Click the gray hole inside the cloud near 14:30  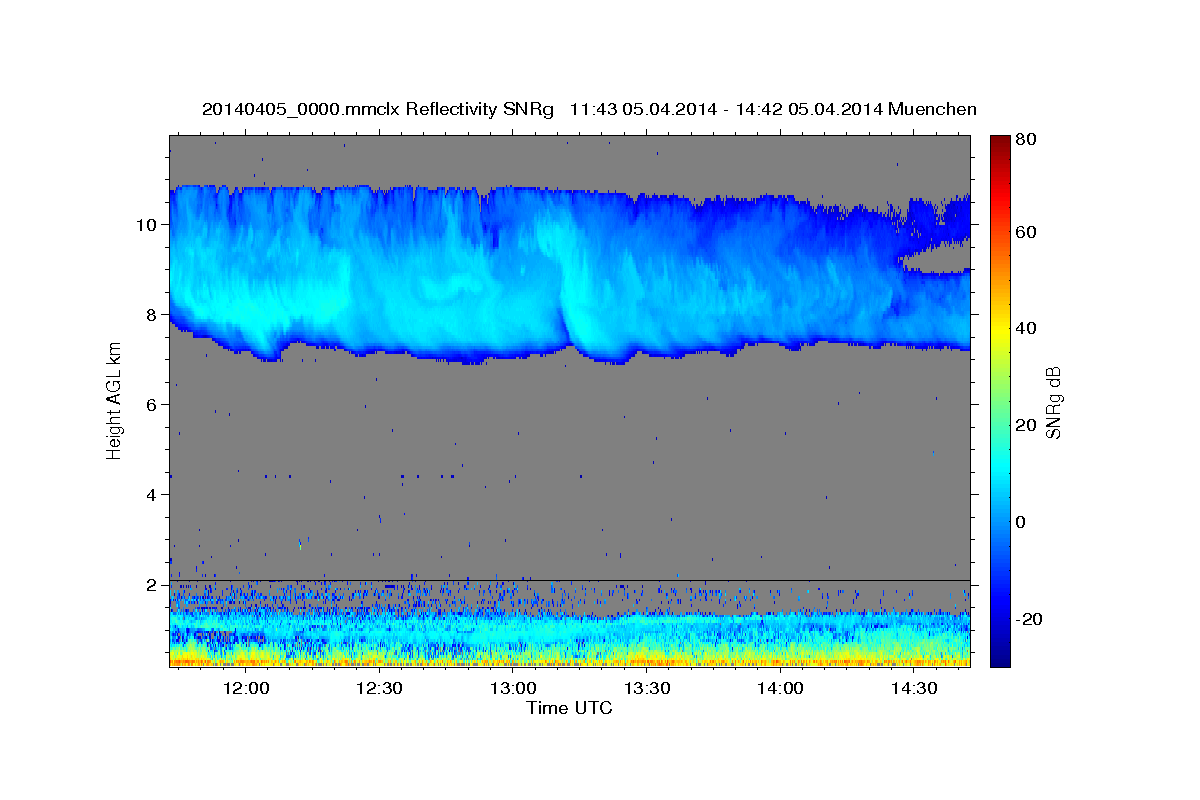tap(938, 260)
